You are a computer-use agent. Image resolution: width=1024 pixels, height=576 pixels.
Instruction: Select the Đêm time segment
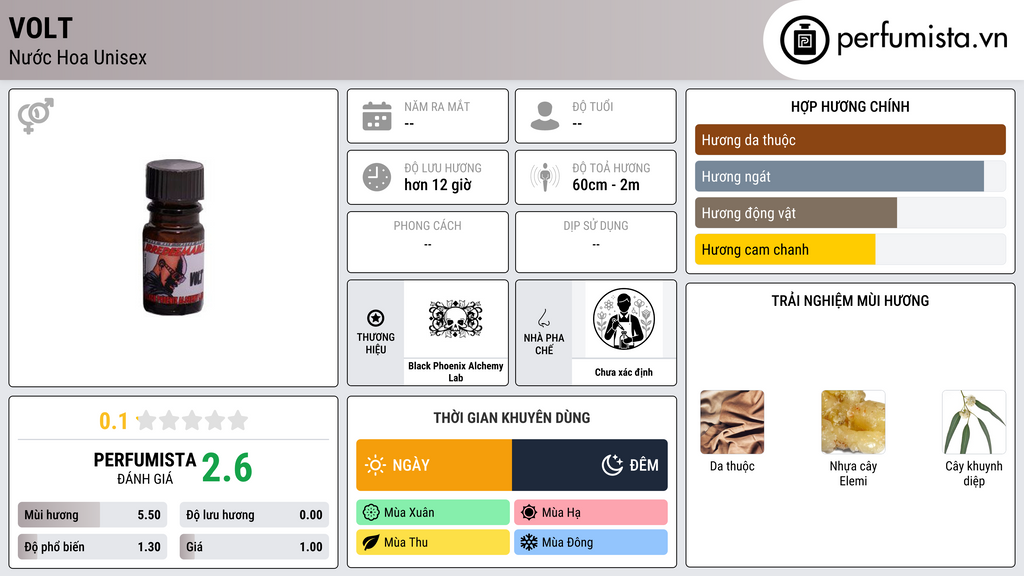[590, 465]
